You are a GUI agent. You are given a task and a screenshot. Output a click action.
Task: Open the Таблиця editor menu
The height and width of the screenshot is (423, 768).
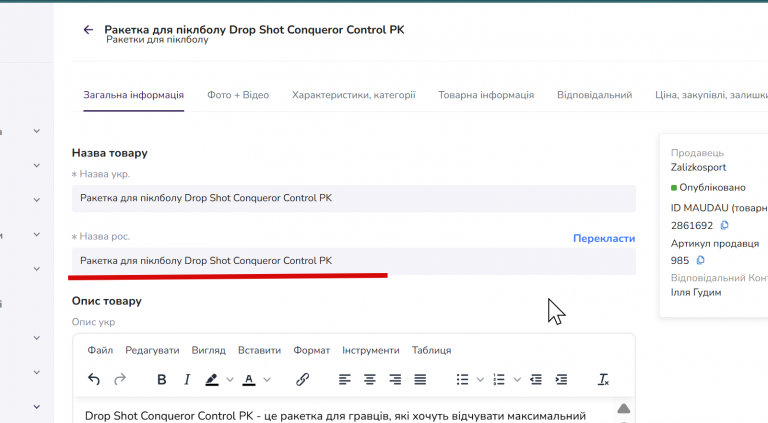coord(432,351)
